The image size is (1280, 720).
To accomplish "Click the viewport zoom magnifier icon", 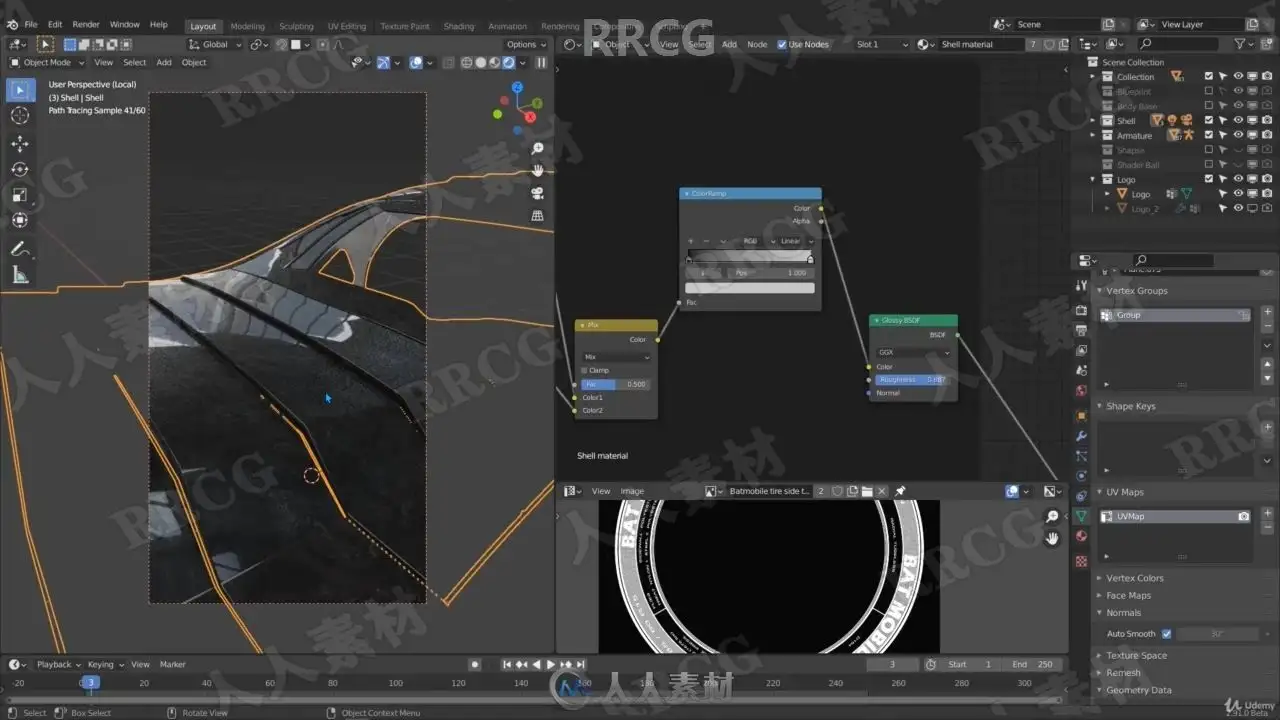I will 537,148.
